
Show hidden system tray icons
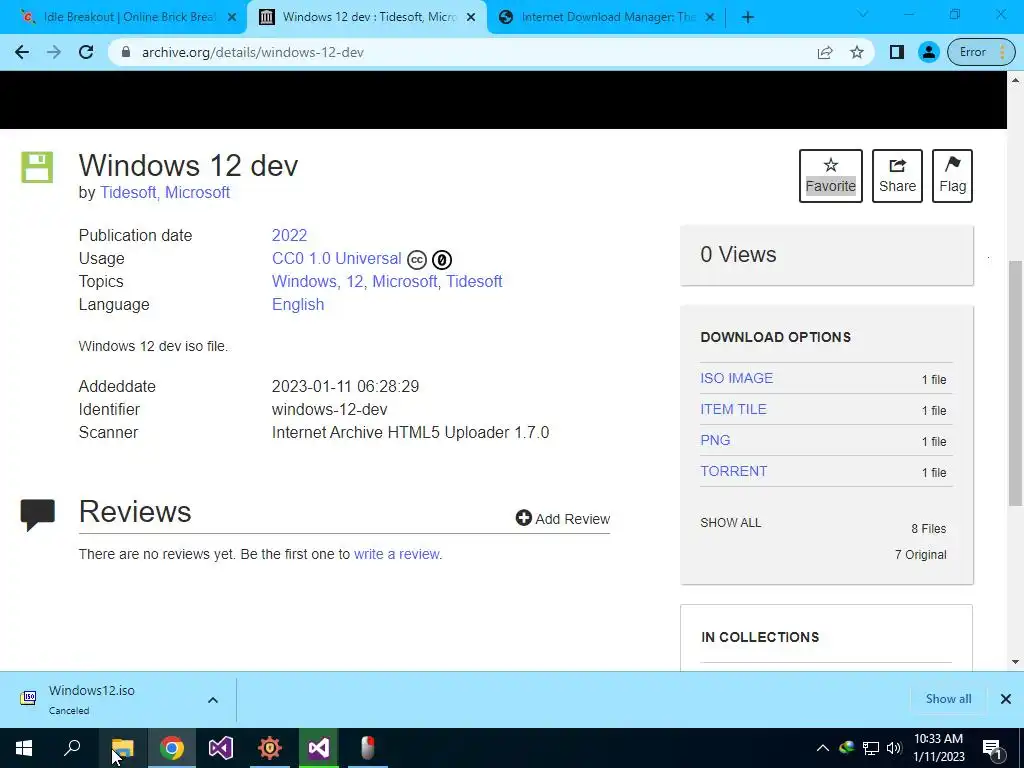pos(823,748)
